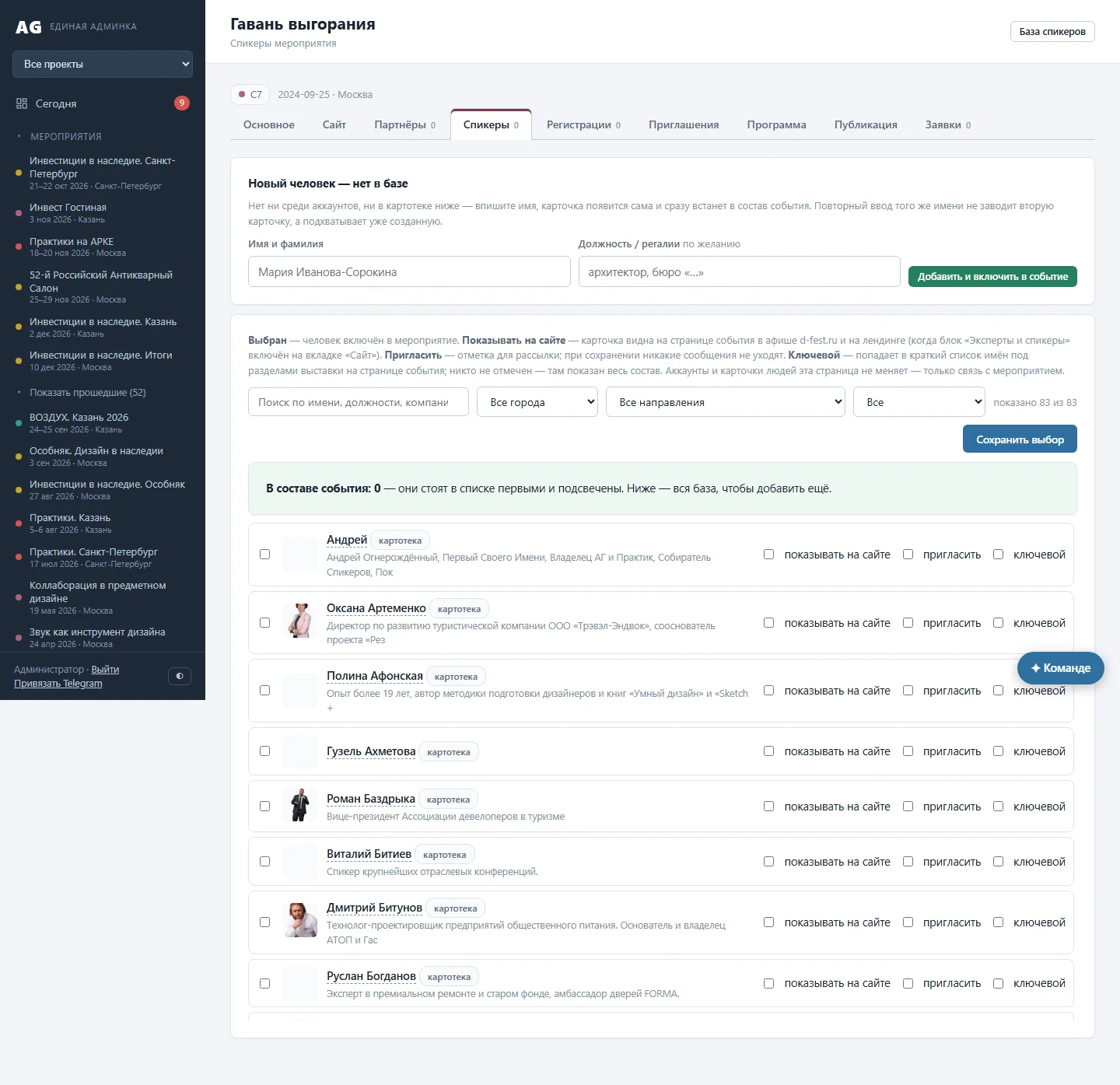1120x1085 pixels.
Task: Switch to the Регистрации tab
Action: [584, 125]
